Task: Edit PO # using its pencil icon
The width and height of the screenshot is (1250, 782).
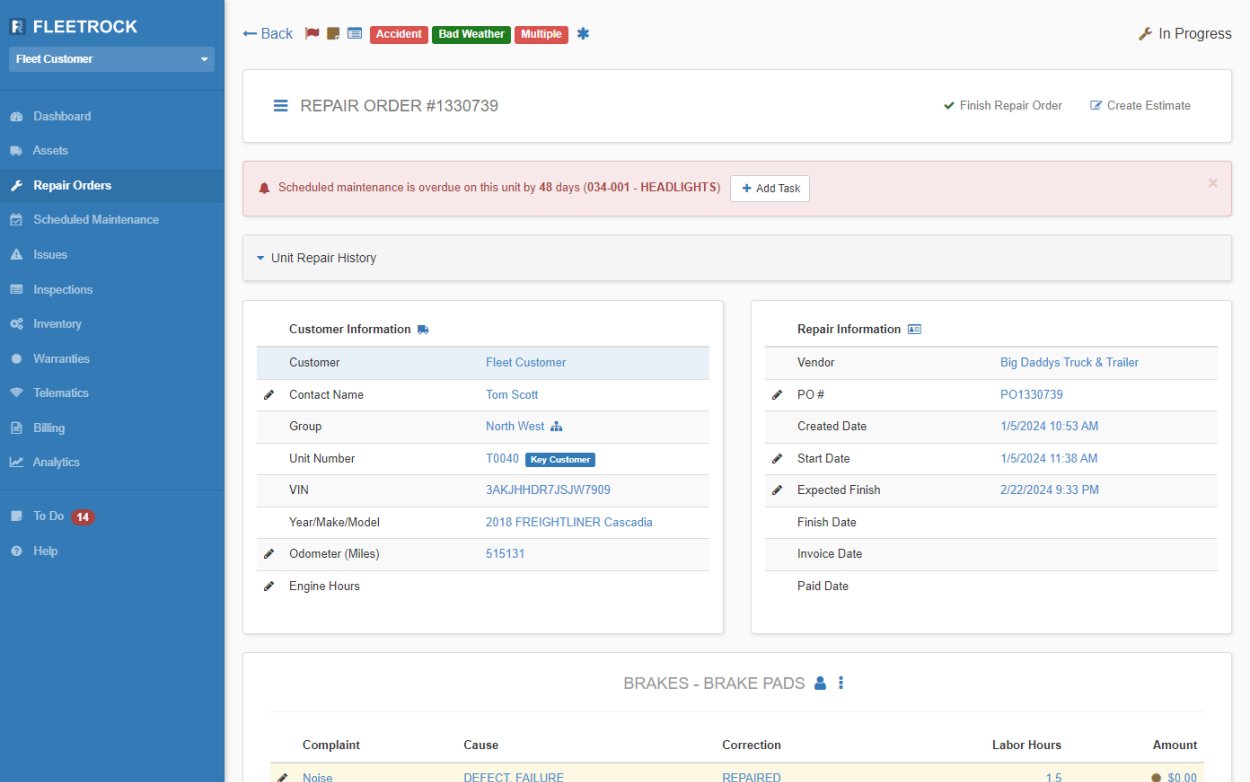Action: 777,395
